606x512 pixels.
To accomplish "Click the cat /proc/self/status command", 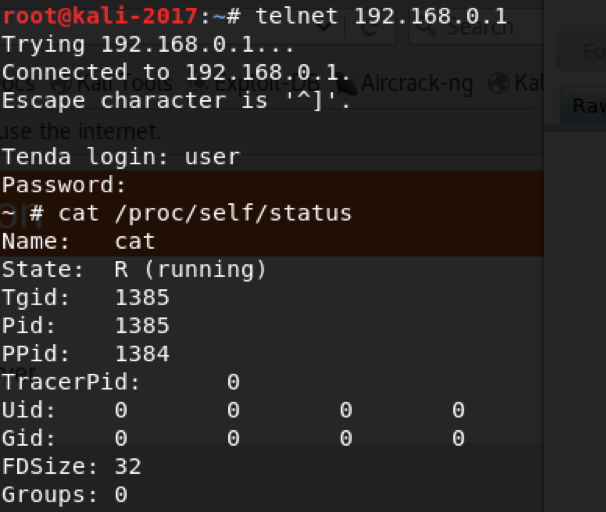I will point(204,214).
